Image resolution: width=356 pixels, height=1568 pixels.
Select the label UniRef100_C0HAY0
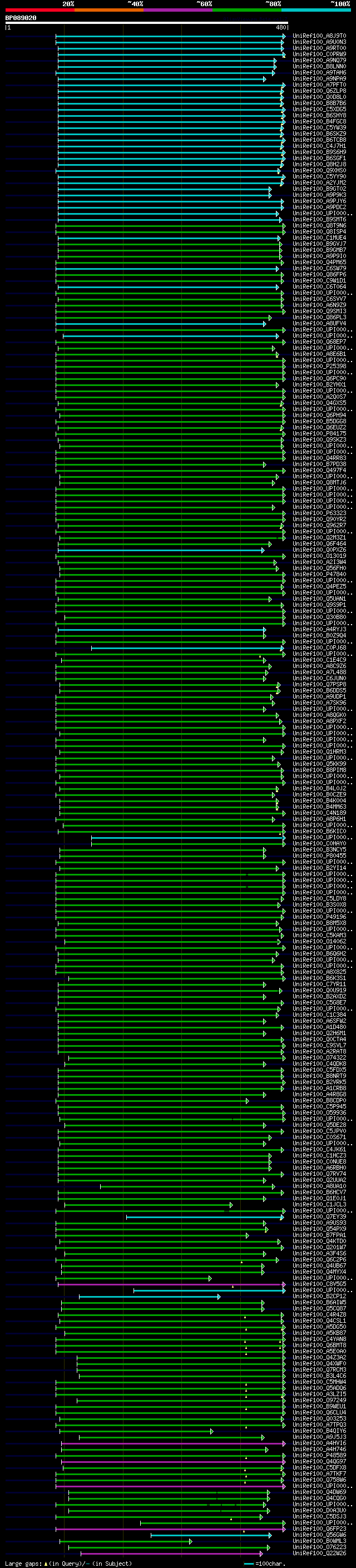pos(319,843)
